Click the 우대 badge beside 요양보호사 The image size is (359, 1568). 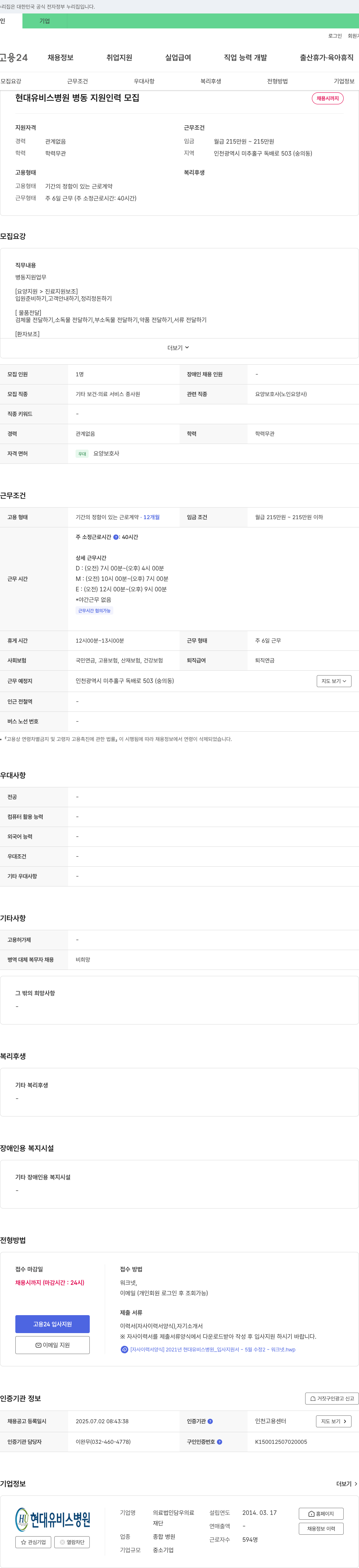tap(82, 454)
